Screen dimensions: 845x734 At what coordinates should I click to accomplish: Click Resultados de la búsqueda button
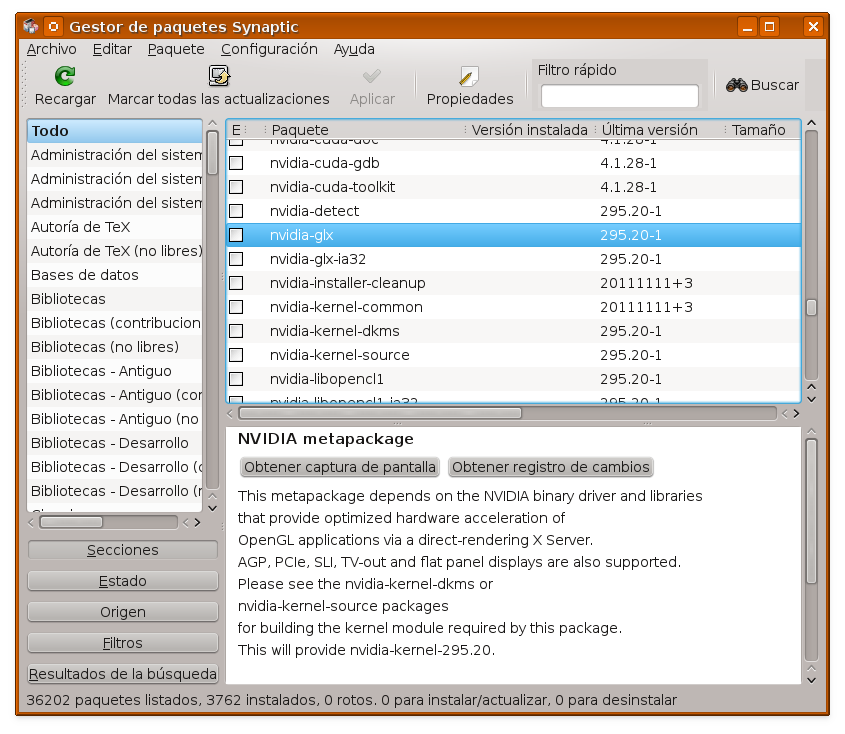123,674
